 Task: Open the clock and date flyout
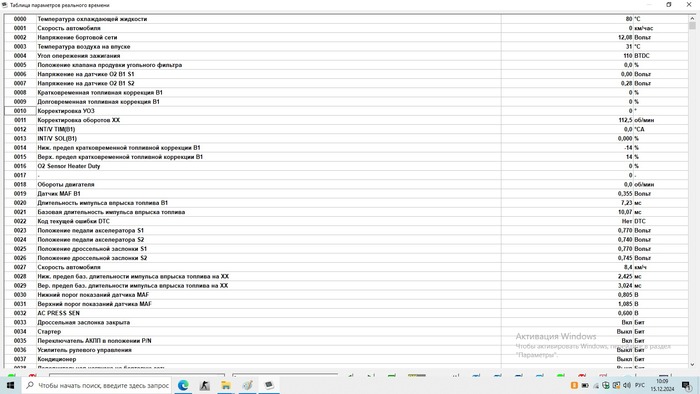(662, 385)
